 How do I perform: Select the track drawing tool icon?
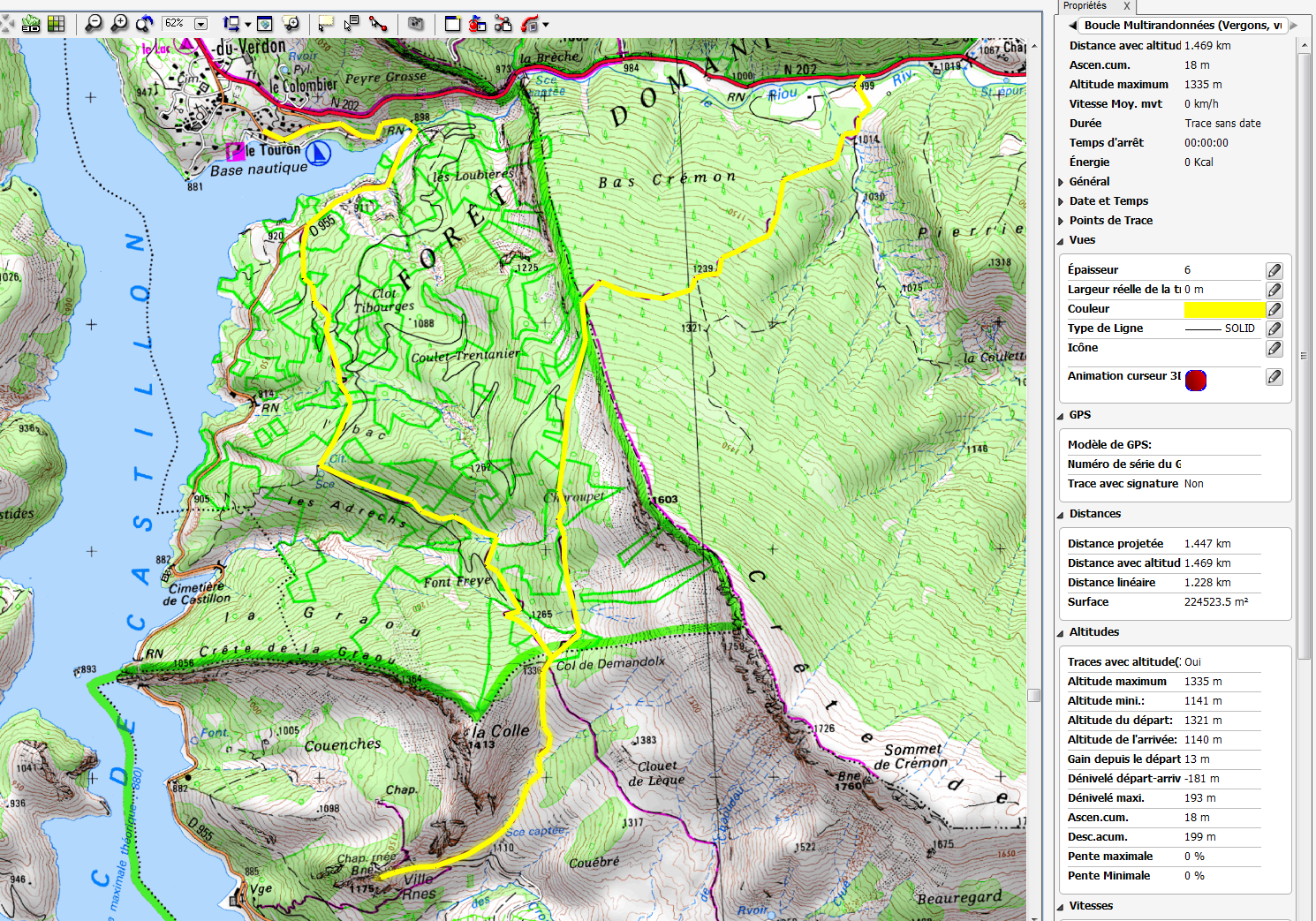point(379,24)
